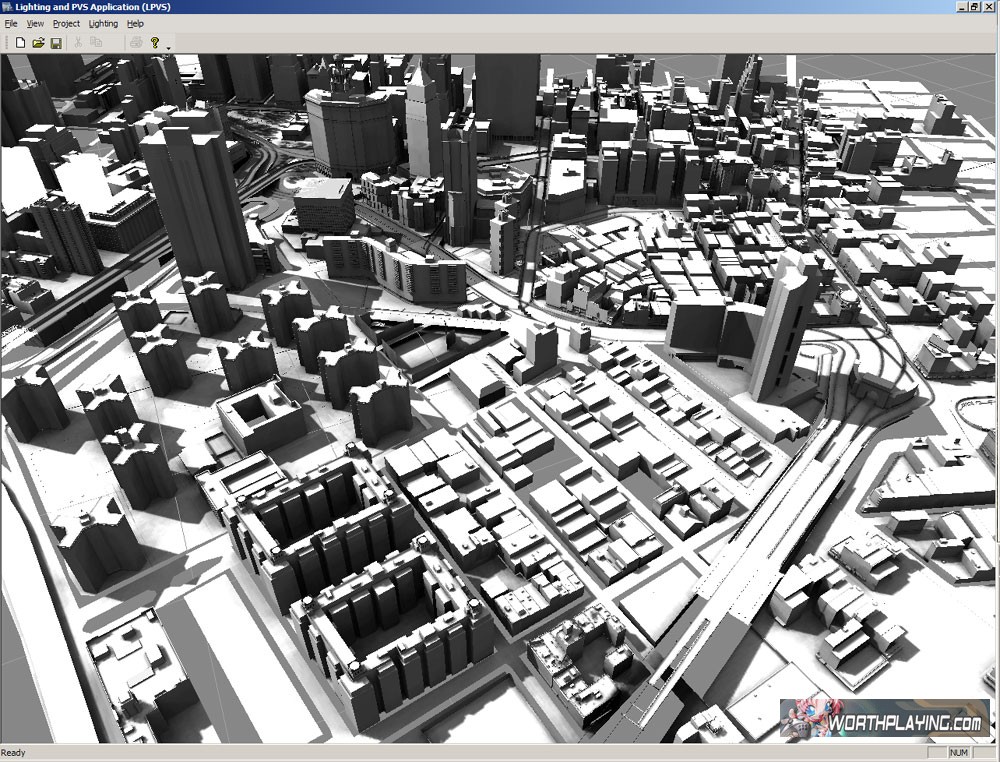Open the Project menu
Image resolution: width=1000 pixels, height=762 pixels.
click(x=66, y=23)
